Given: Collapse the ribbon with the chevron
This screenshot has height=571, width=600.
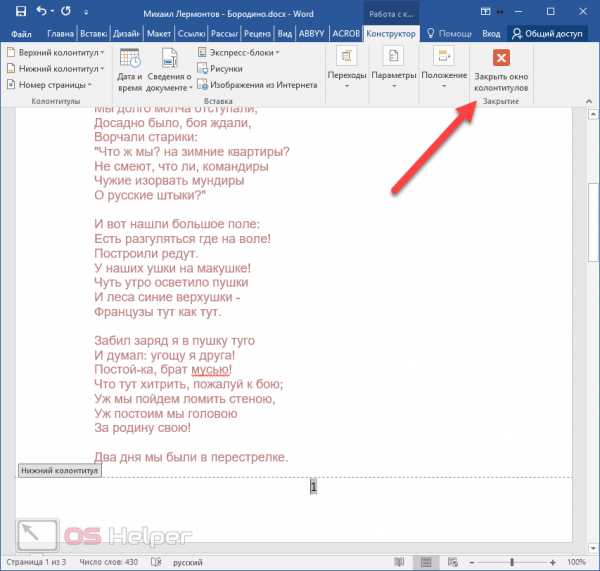Looking at the screenshot, I should click(x=589, y=101).
